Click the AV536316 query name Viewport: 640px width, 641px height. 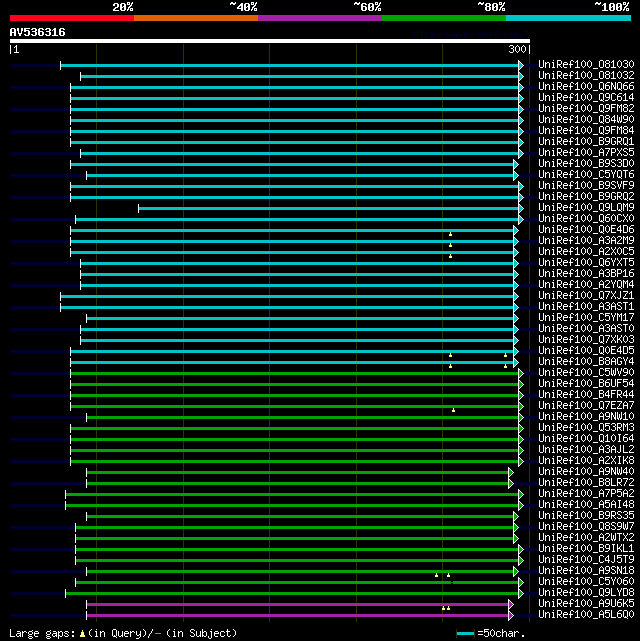click(37, 32)
